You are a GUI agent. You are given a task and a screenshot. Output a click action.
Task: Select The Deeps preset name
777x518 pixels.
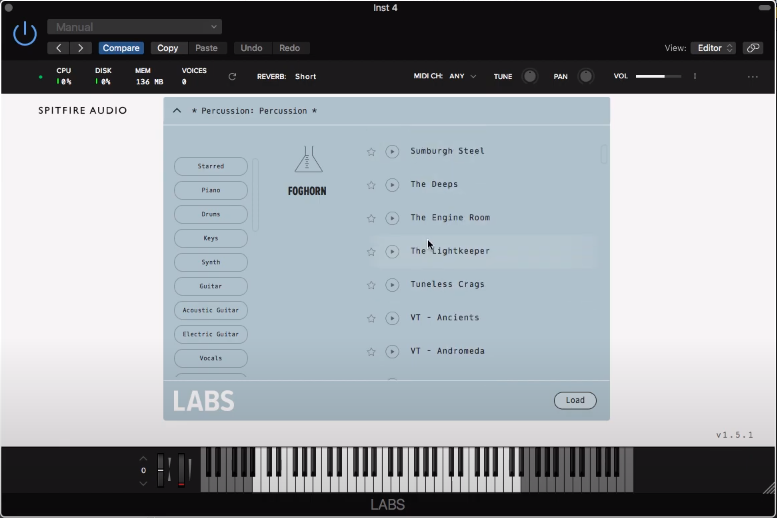pos(434,184)
